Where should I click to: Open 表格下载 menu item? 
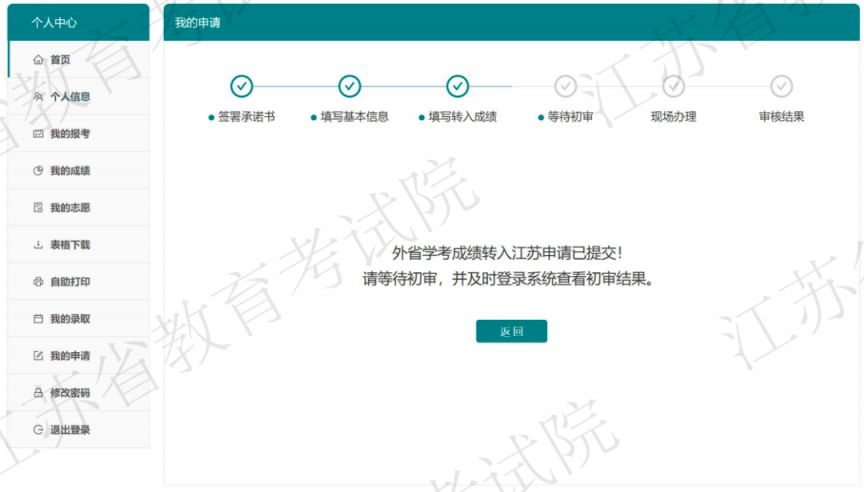pyautogui.click(x=78, y=244)
